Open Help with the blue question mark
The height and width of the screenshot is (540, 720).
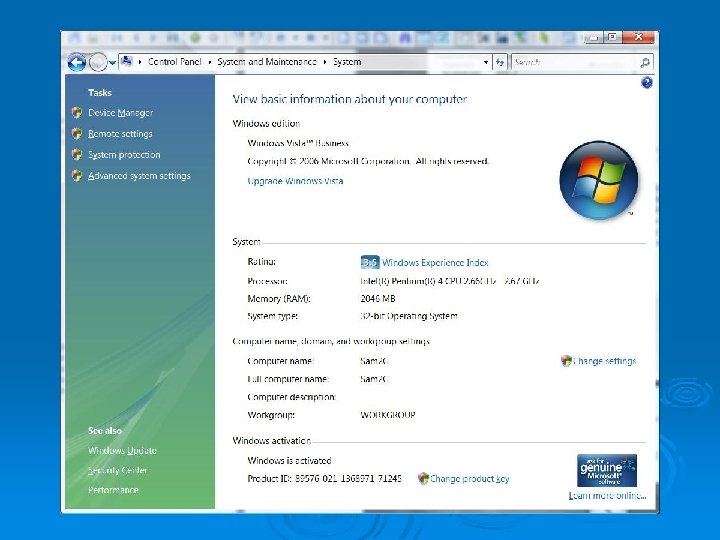647,83
